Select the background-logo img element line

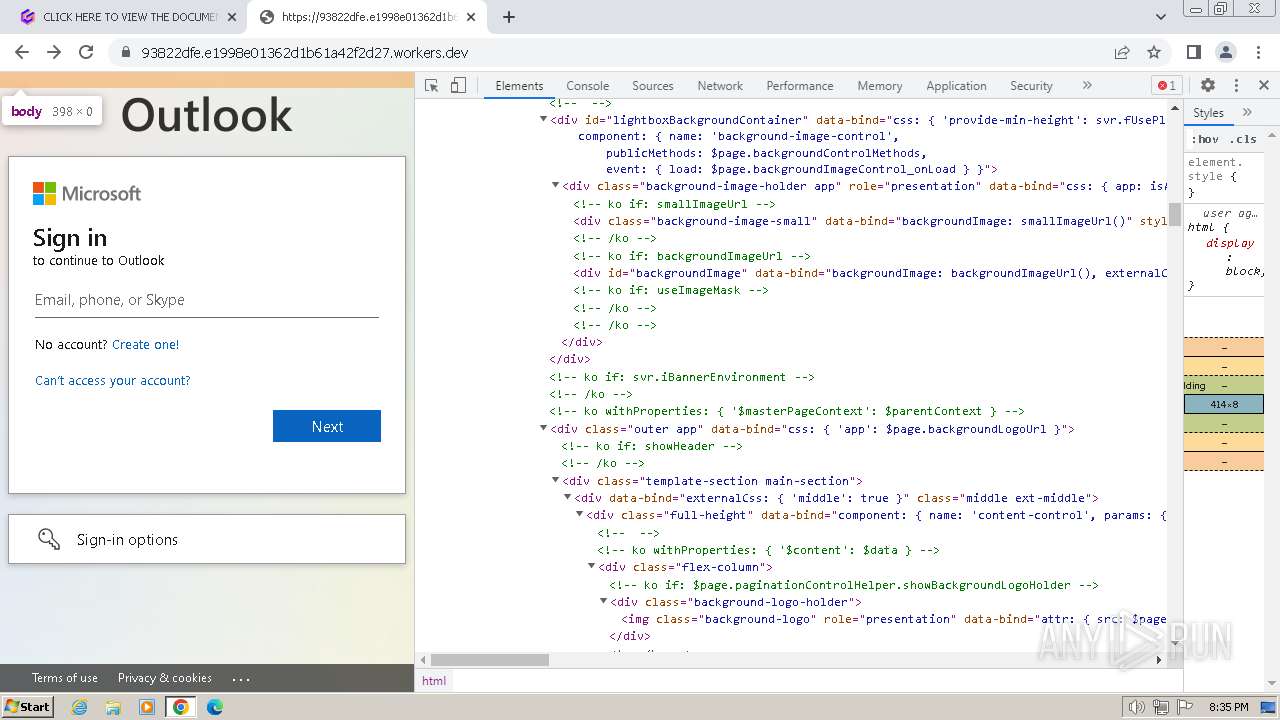coord(894,619)
